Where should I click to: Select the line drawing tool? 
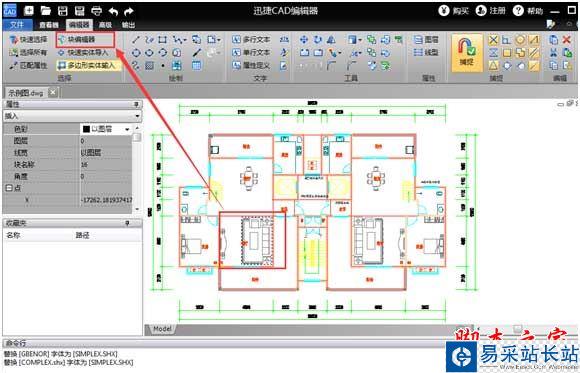[x=136, y=40]
